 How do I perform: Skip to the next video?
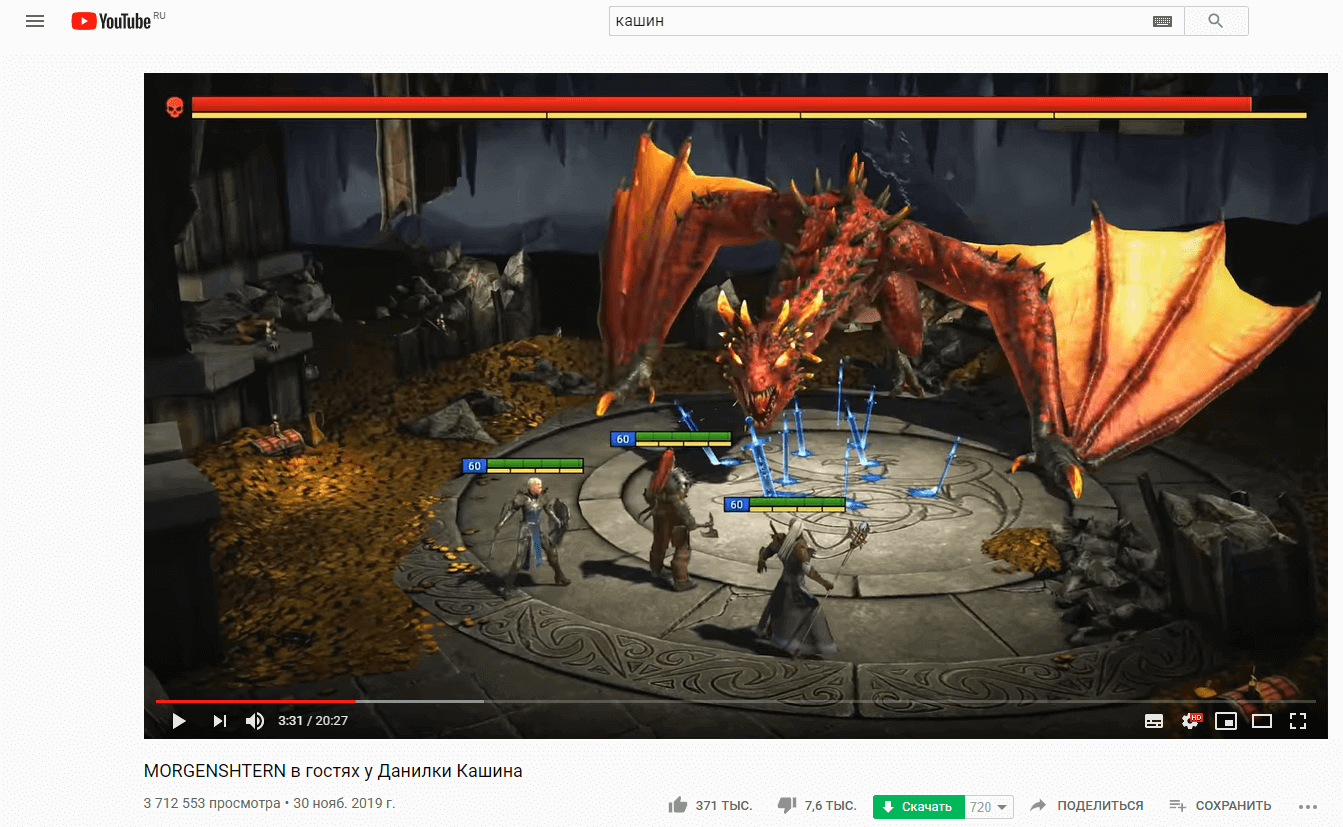point(219,720)
